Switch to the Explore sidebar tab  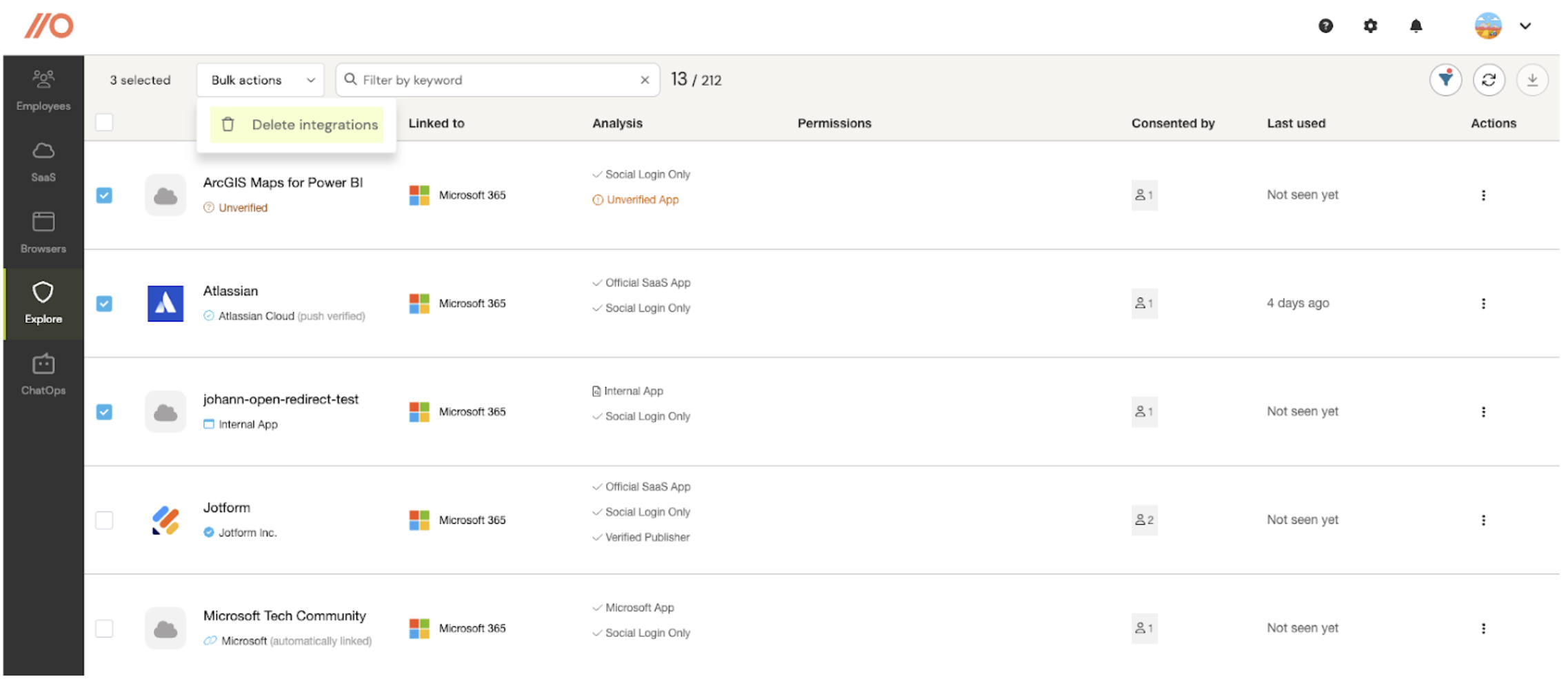point(43,303)
